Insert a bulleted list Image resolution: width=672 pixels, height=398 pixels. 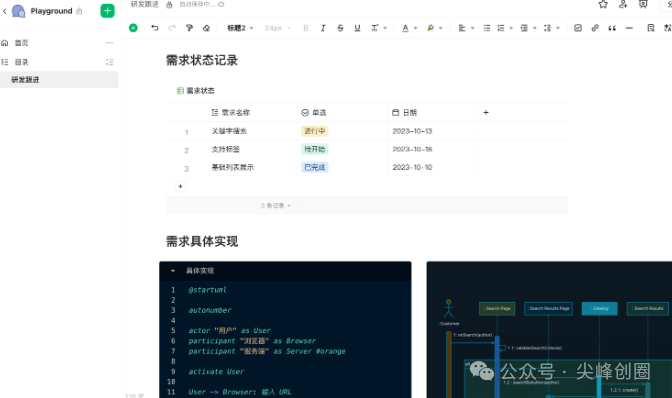pos(486,28)
